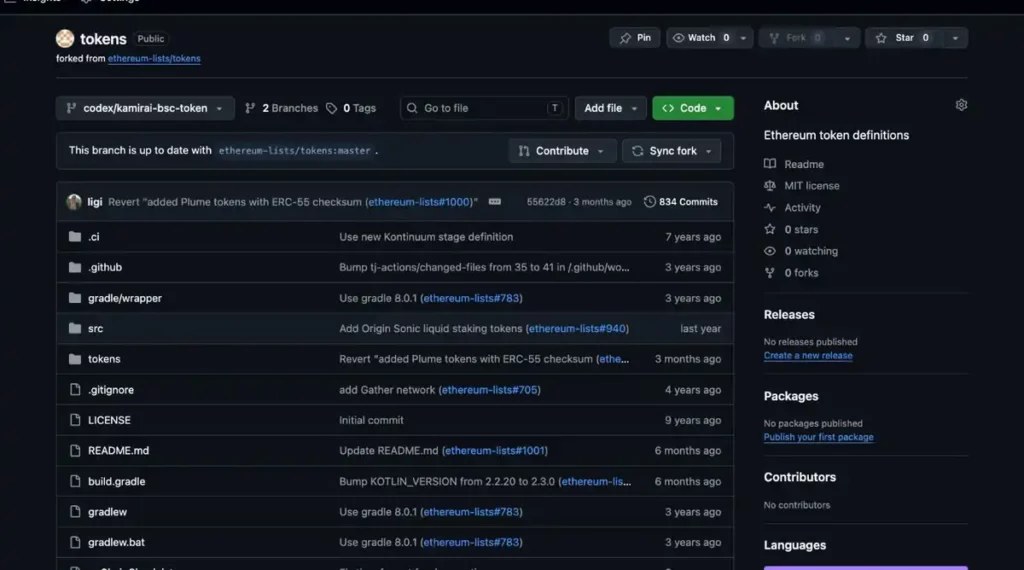Open the src folder
Screen dimensions: 1024x570
click(x=95, y=328)
